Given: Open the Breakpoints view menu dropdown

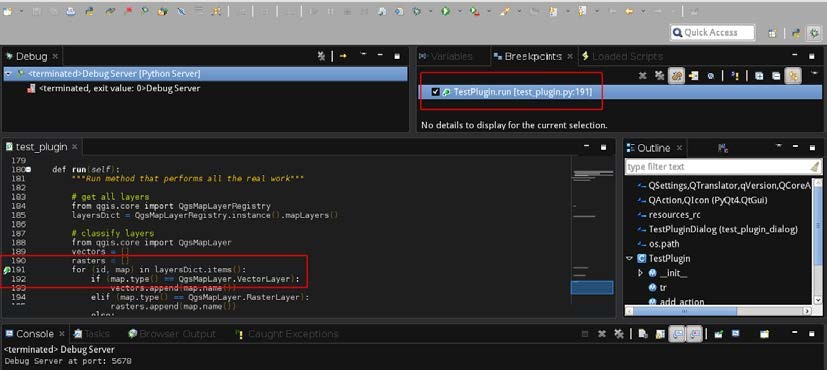Looking at the screenshot, I should [x=814, y=73].
